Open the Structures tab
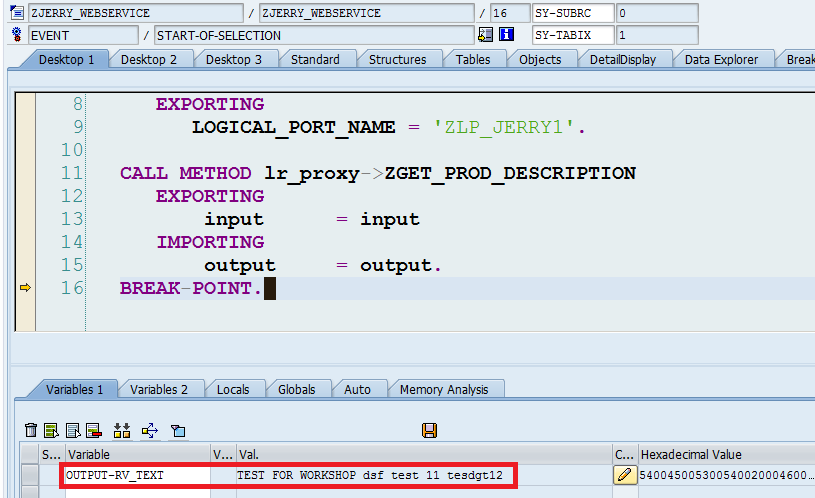 pos(397,59)
